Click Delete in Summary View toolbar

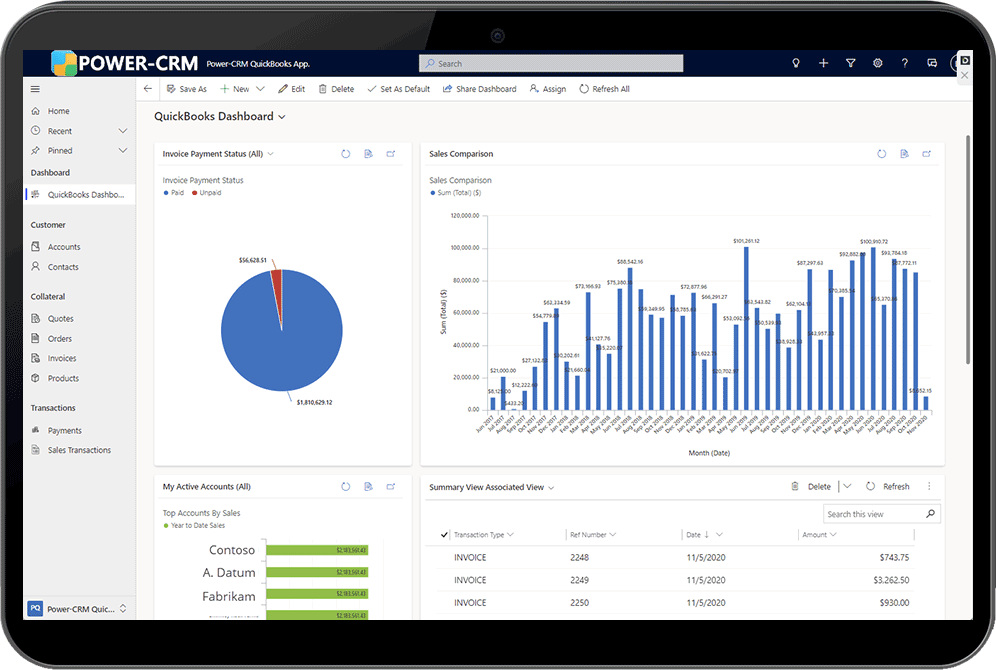tap(811, 486)
